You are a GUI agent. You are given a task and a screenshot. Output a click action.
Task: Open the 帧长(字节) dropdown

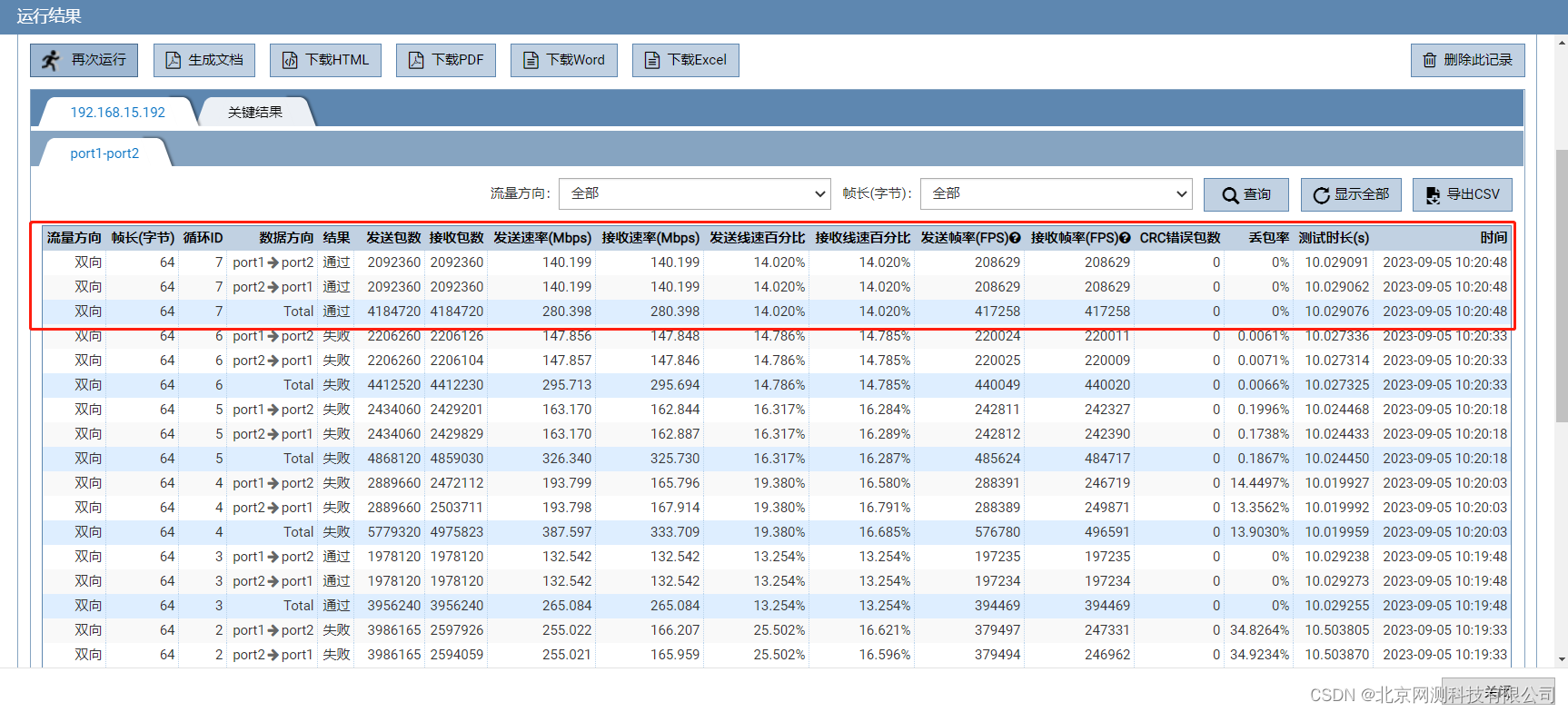point(1056,193)
